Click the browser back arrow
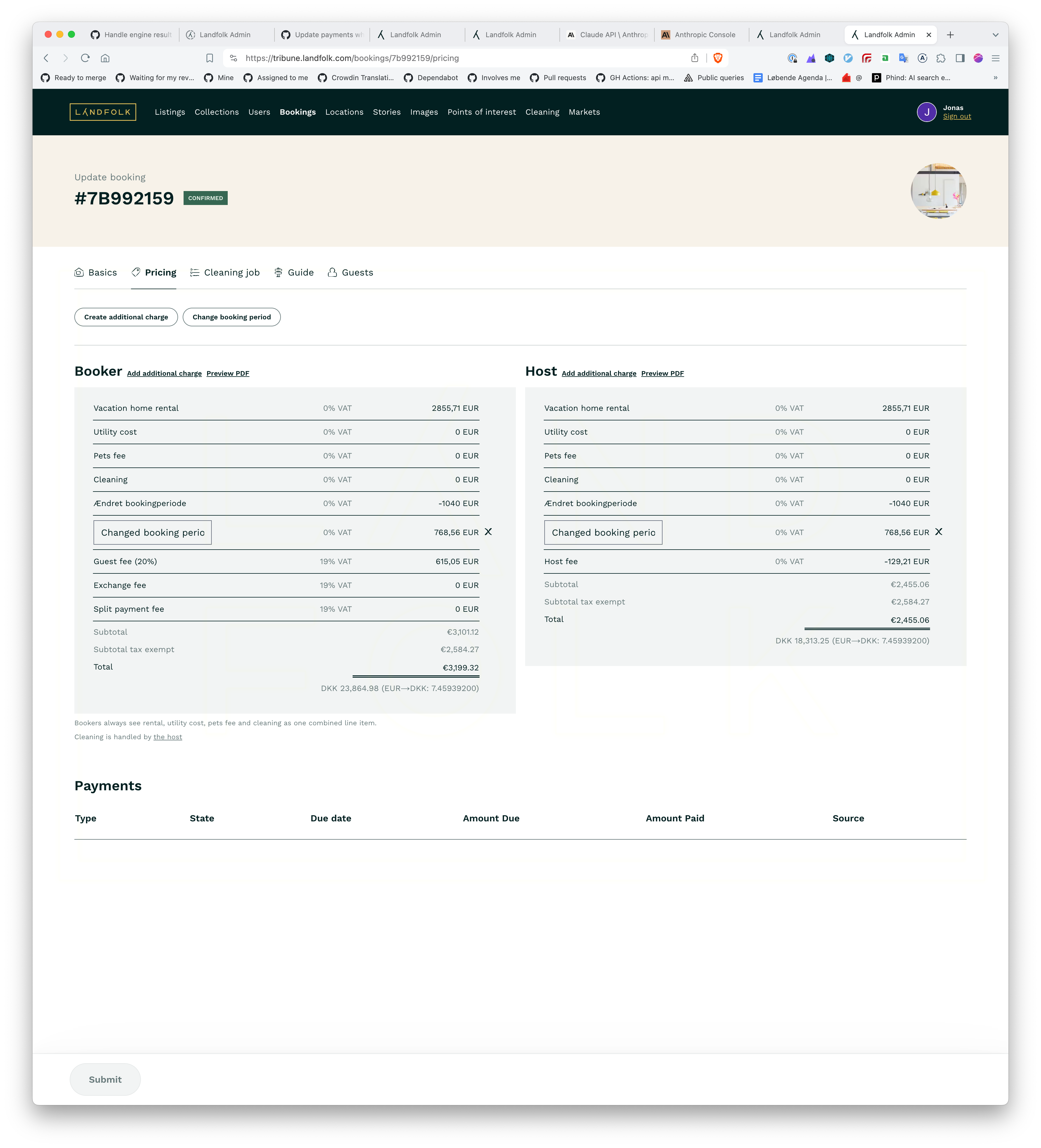Screen dimensions: 1041x1148 (46, 58)
